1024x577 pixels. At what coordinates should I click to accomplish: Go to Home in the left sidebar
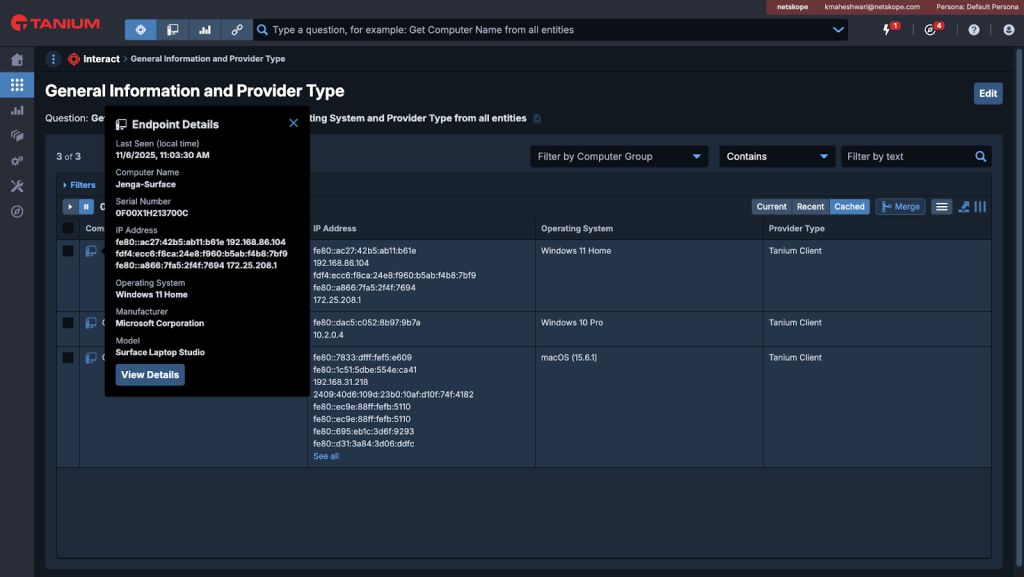(17, 59)
